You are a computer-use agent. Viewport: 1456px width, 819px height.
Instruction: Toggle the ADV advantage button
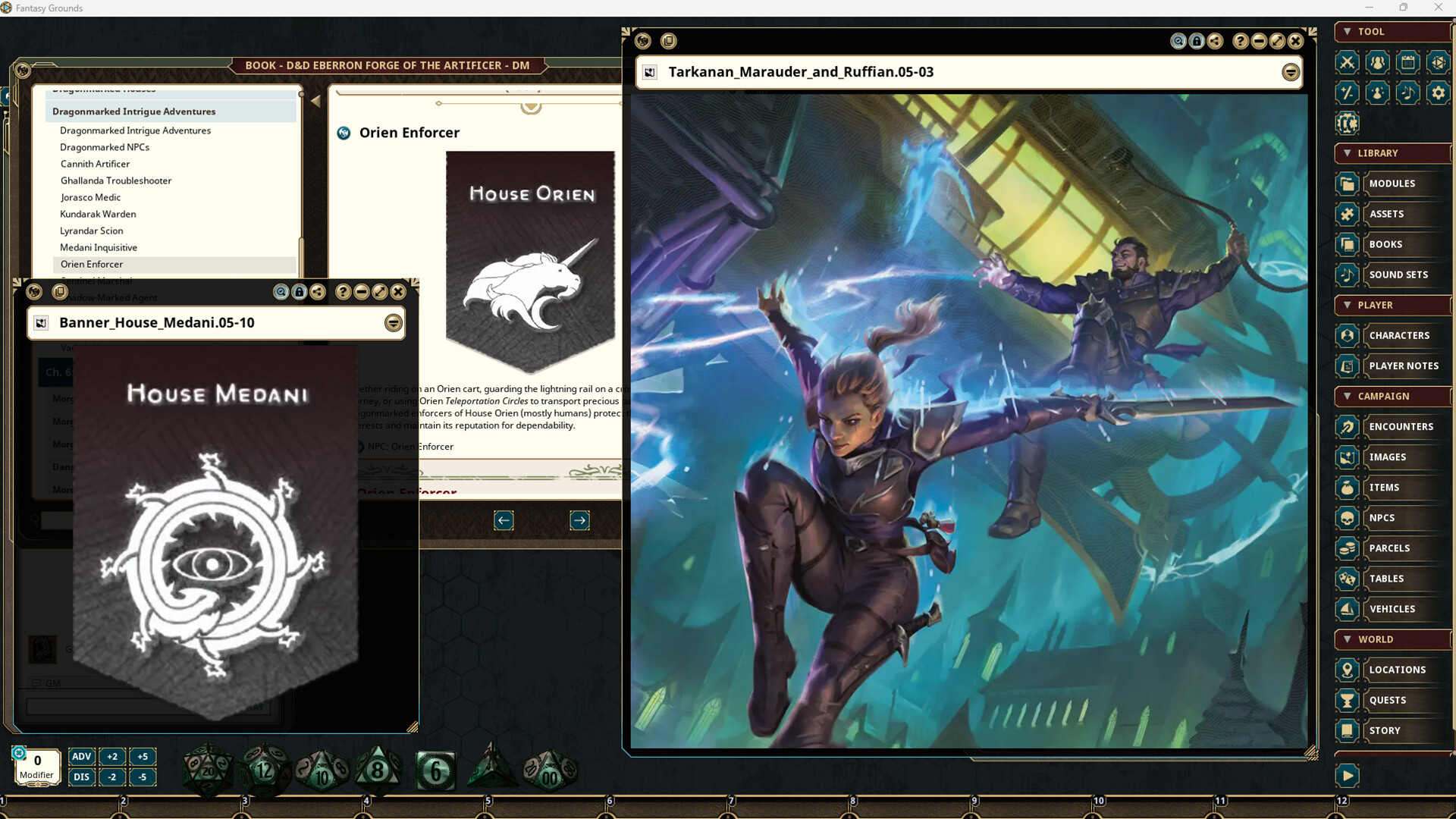pyautogui.click(x=81, y=756)
